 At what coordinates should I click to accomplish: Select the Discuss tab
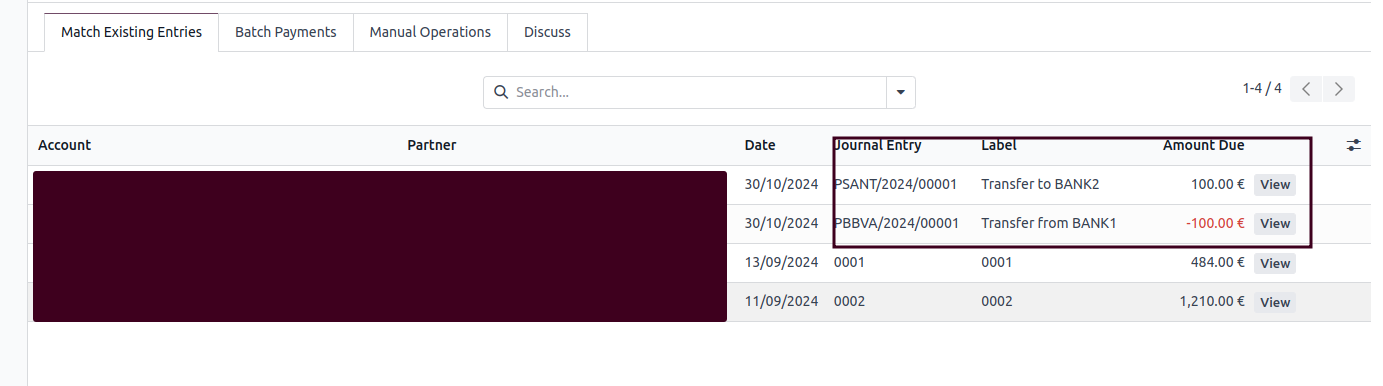547,32
